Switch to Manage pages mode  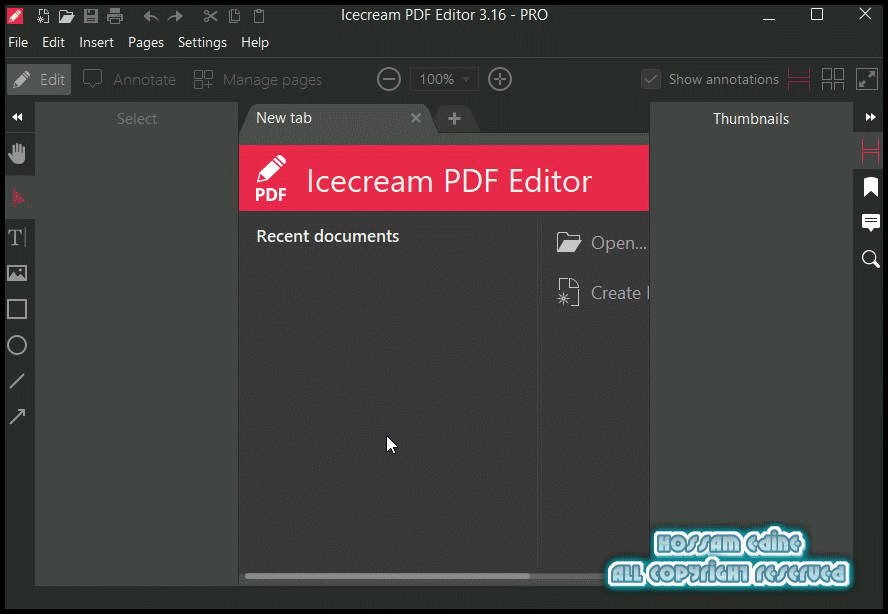(x=258, y=79)
